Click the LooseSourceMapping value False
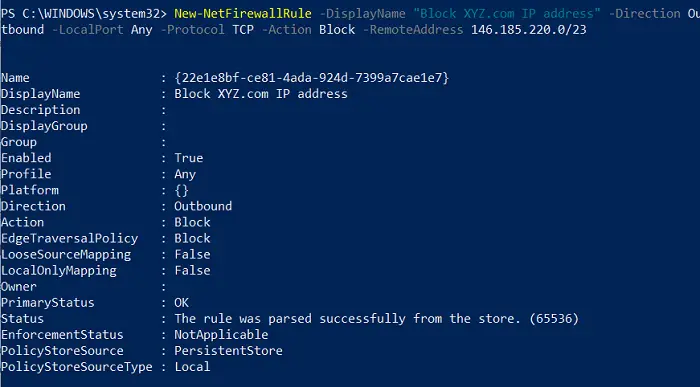Image resolution: width=700 pixels, height=387 pixels. point(192,254)
